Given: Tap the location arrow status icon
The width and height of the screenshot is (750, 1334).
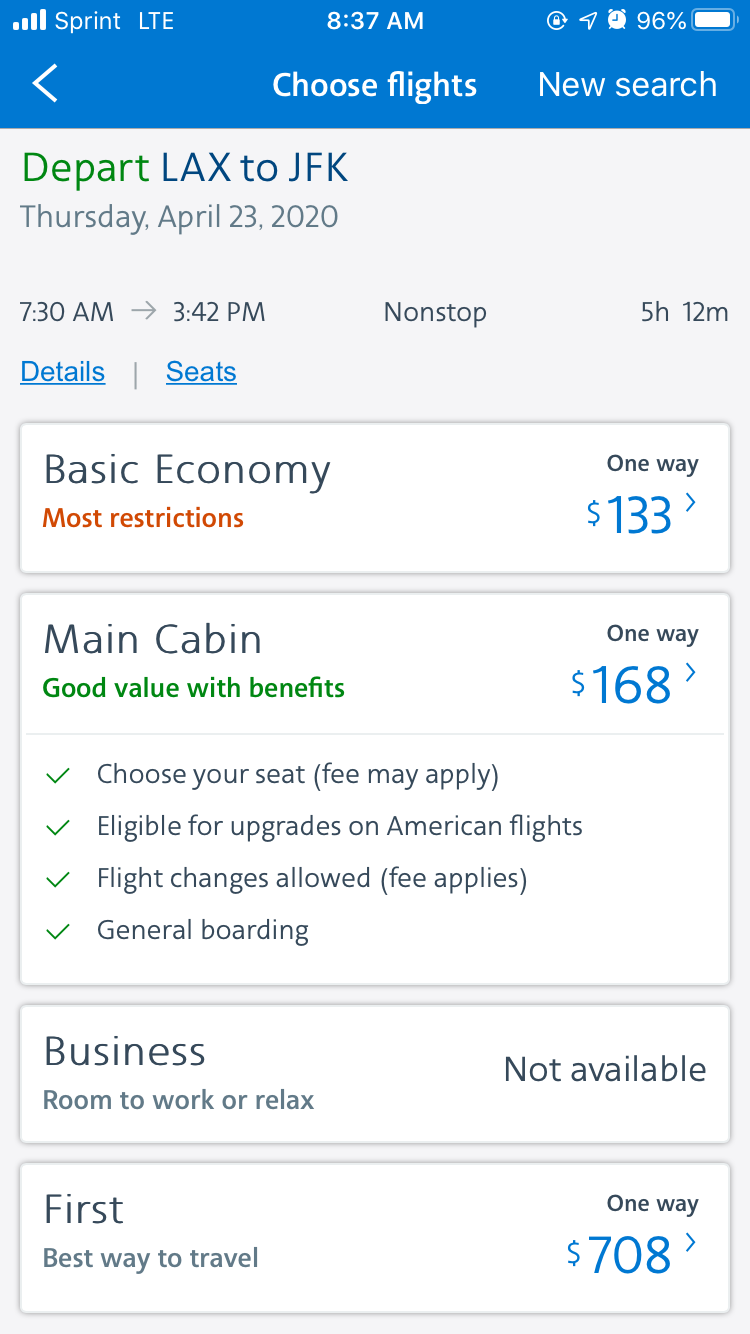Looking at the screenshot, I should (589, 21).
